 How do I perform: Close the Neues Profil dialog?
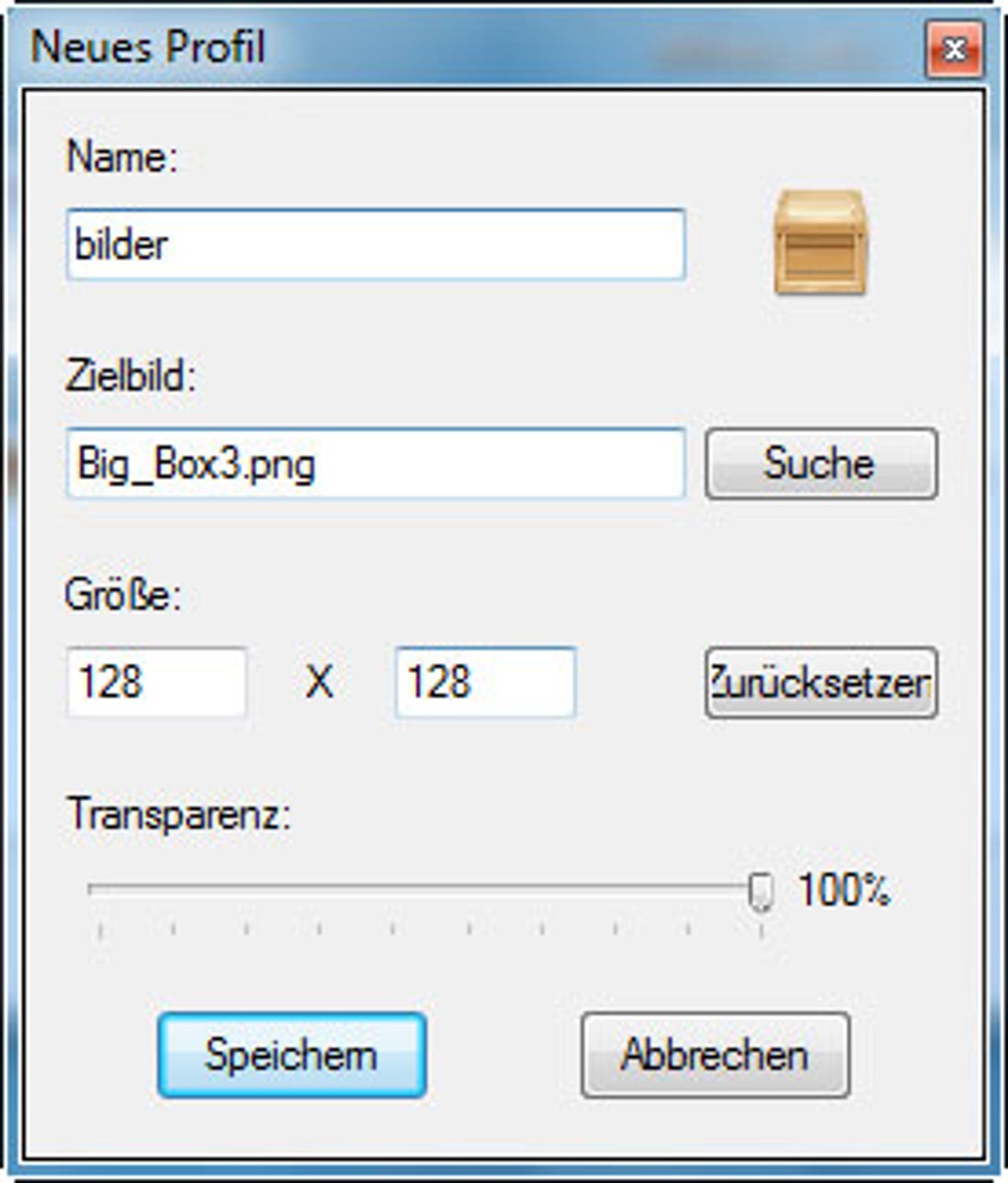point(954,49)
